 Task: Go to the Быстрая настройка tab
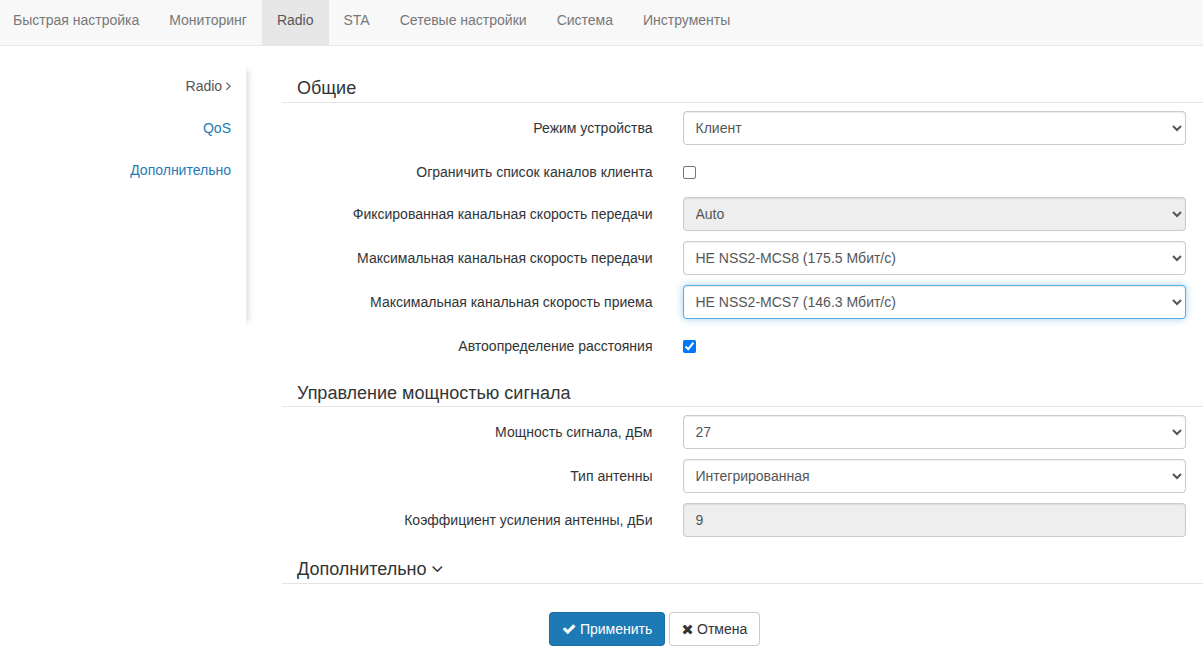click(x=76, y=21)
